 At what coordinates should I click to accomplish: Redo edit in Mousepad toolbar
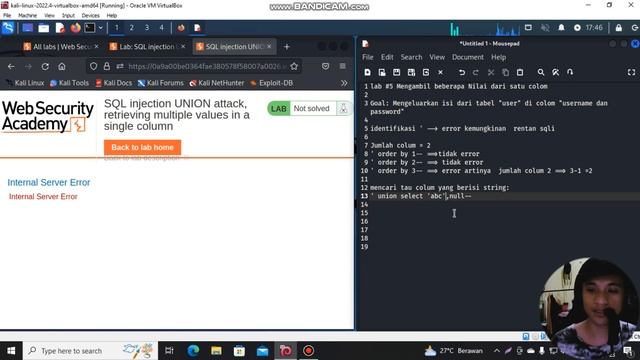point(476,72)
